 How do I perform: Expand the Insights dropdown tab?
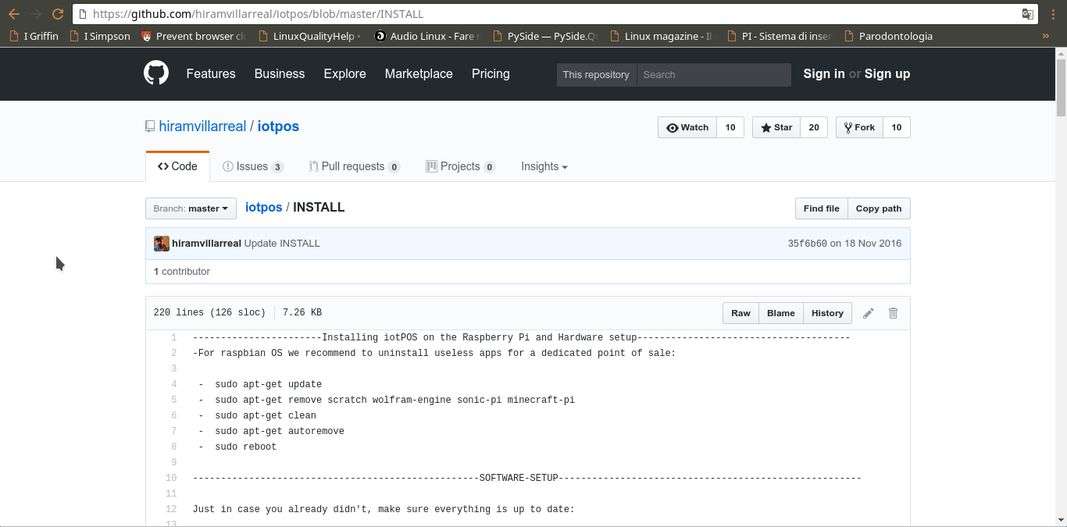point(543,166)
